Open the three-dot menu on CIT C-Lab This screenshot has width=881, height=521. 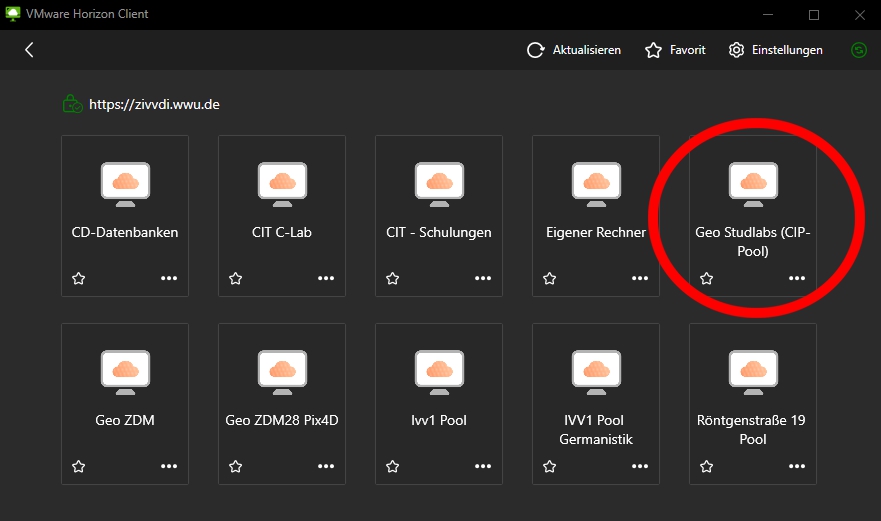tap(326, 278)
